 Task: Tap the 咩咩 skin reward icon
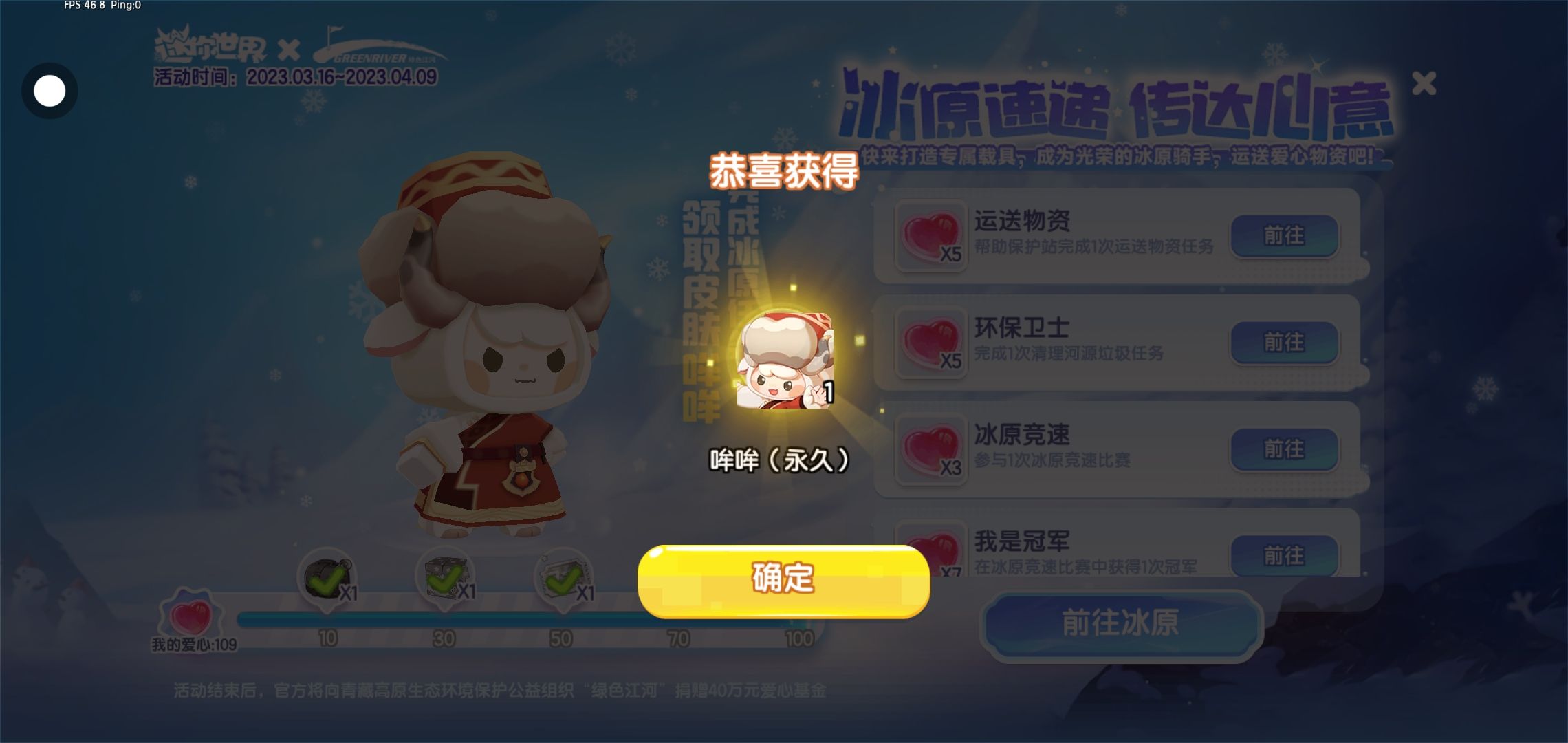tap(785, 360)
